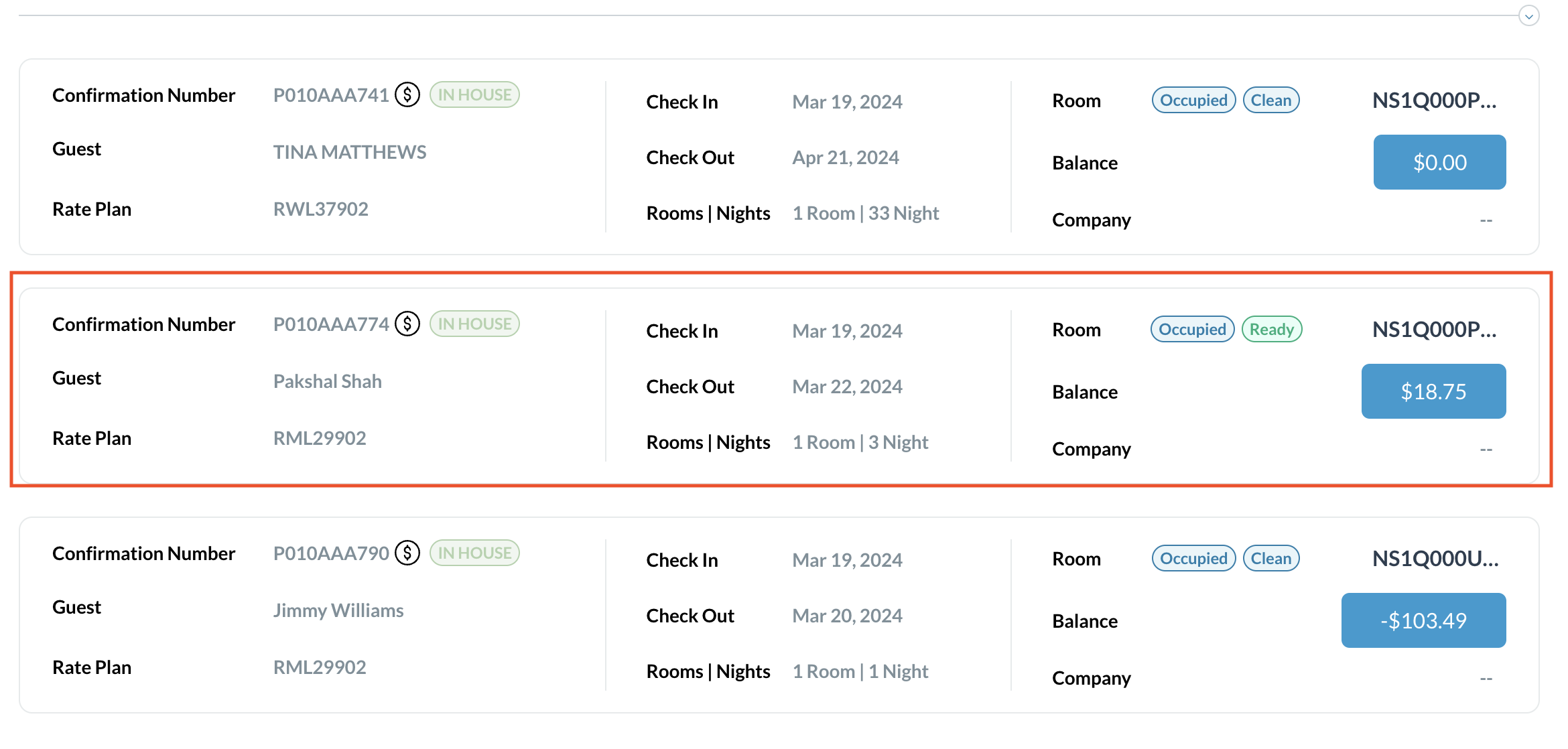Open the $0.00 balance button

click(1439, 162)
